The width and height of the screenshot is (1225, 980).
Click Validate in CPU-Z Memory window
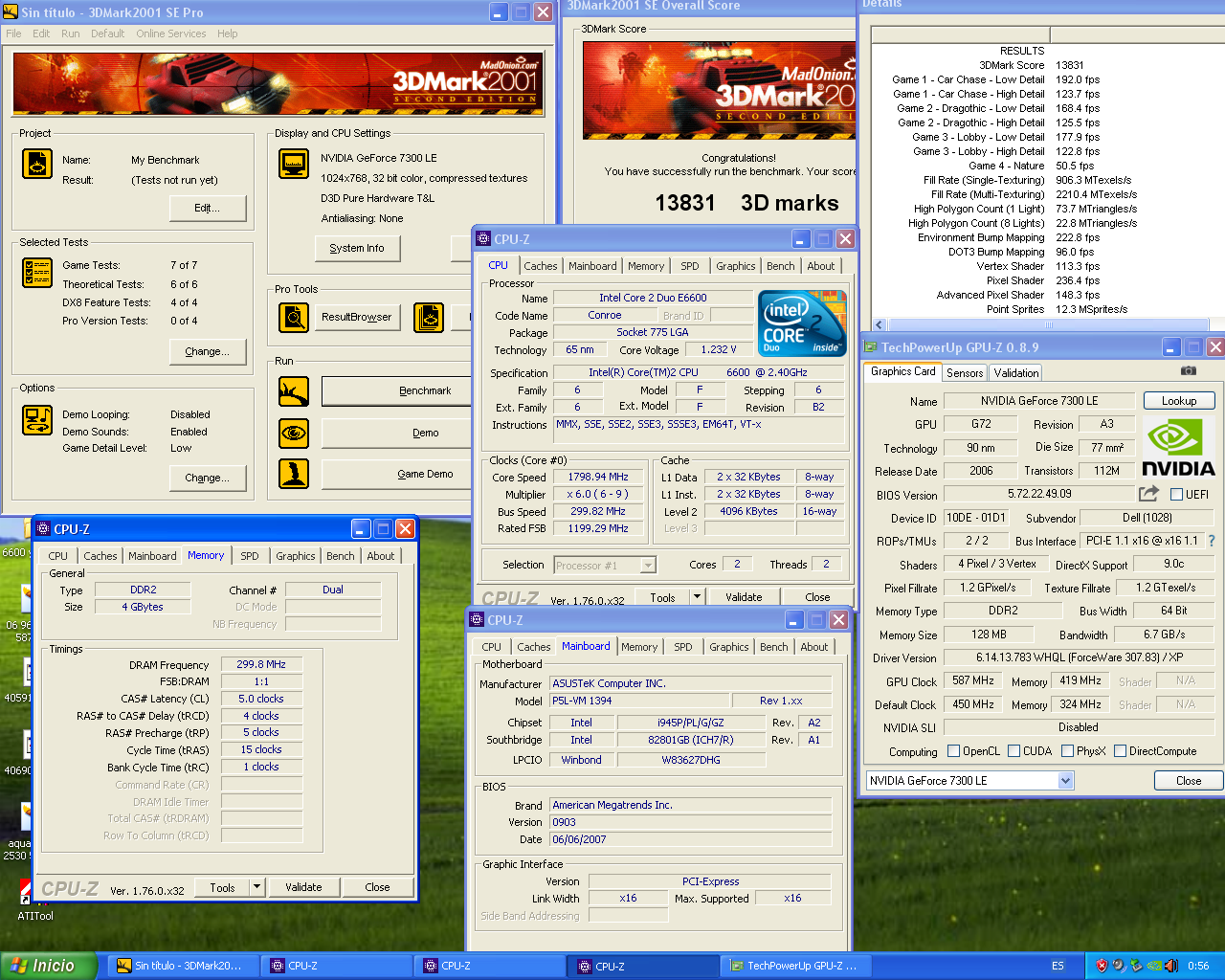point(303,887)
